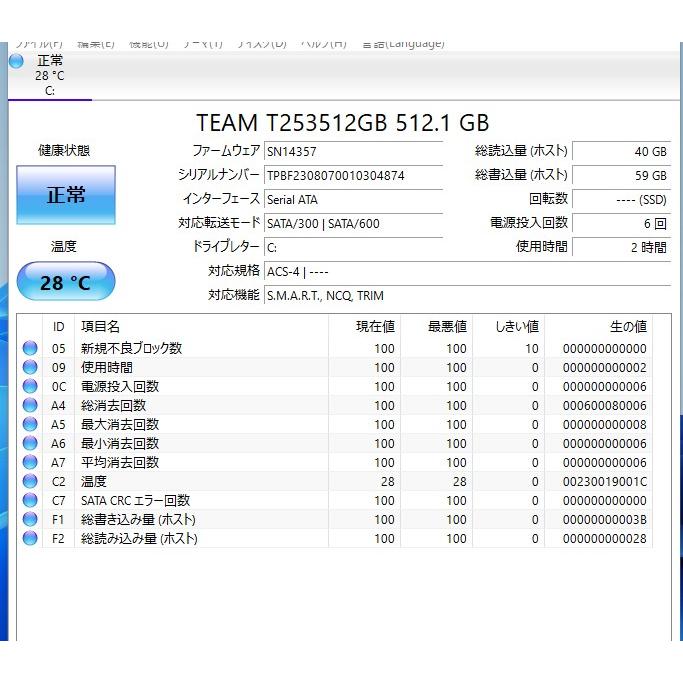Select the 最小消去回数 attribute row
The width and height of the screenshot is (683, 683).
[335, 443]
